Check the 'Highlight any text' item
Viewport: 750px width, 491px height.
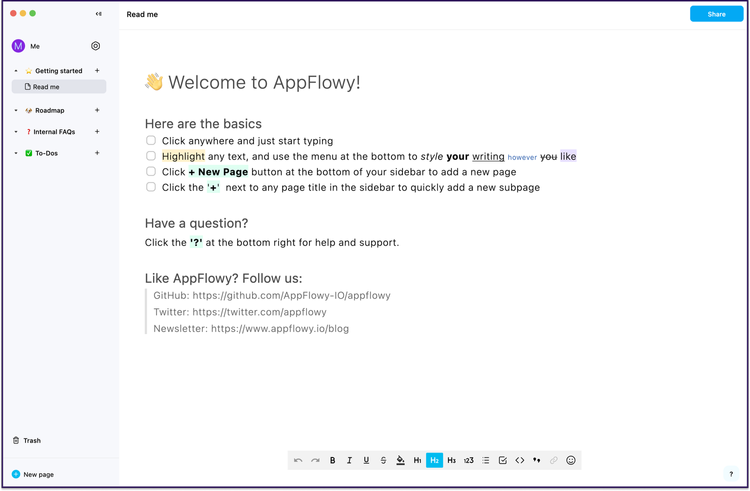(x=151, y=156)
